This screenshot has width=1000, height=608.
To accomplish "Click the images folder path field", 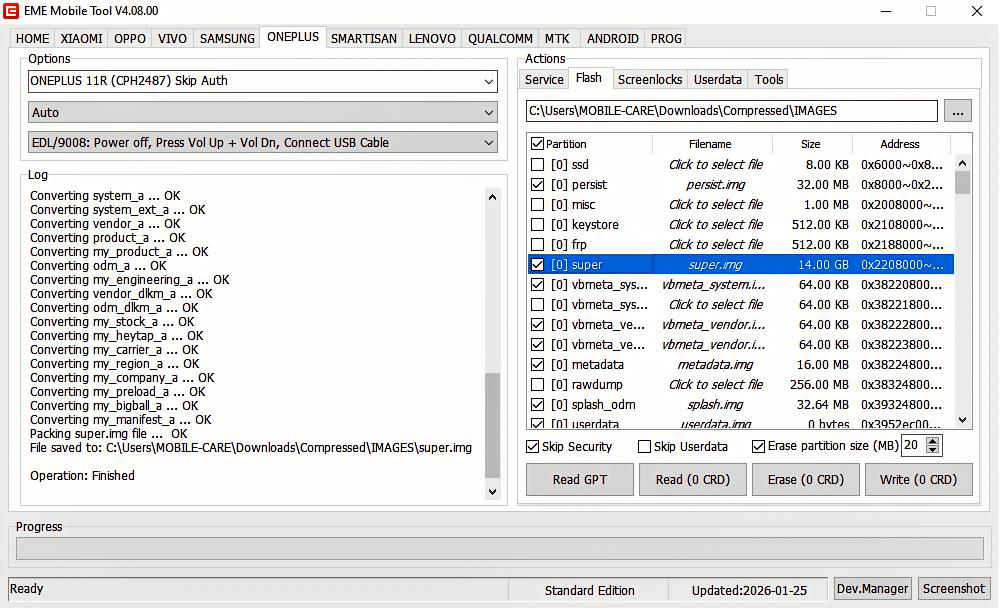I will click(x=731, y=111).
